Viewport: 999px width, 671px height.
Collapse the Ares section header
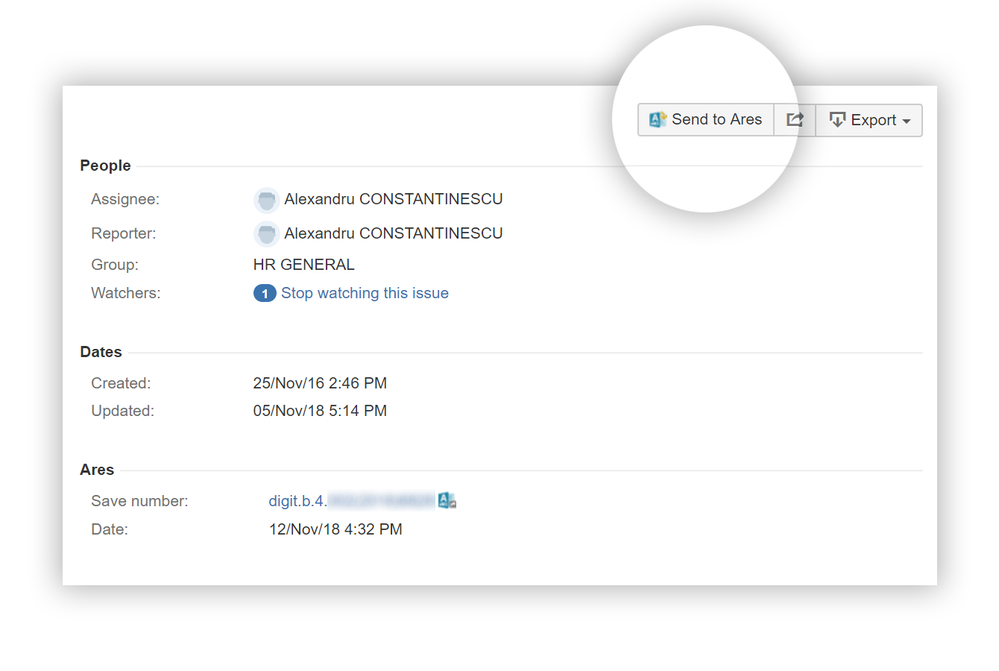pos(97,469)
